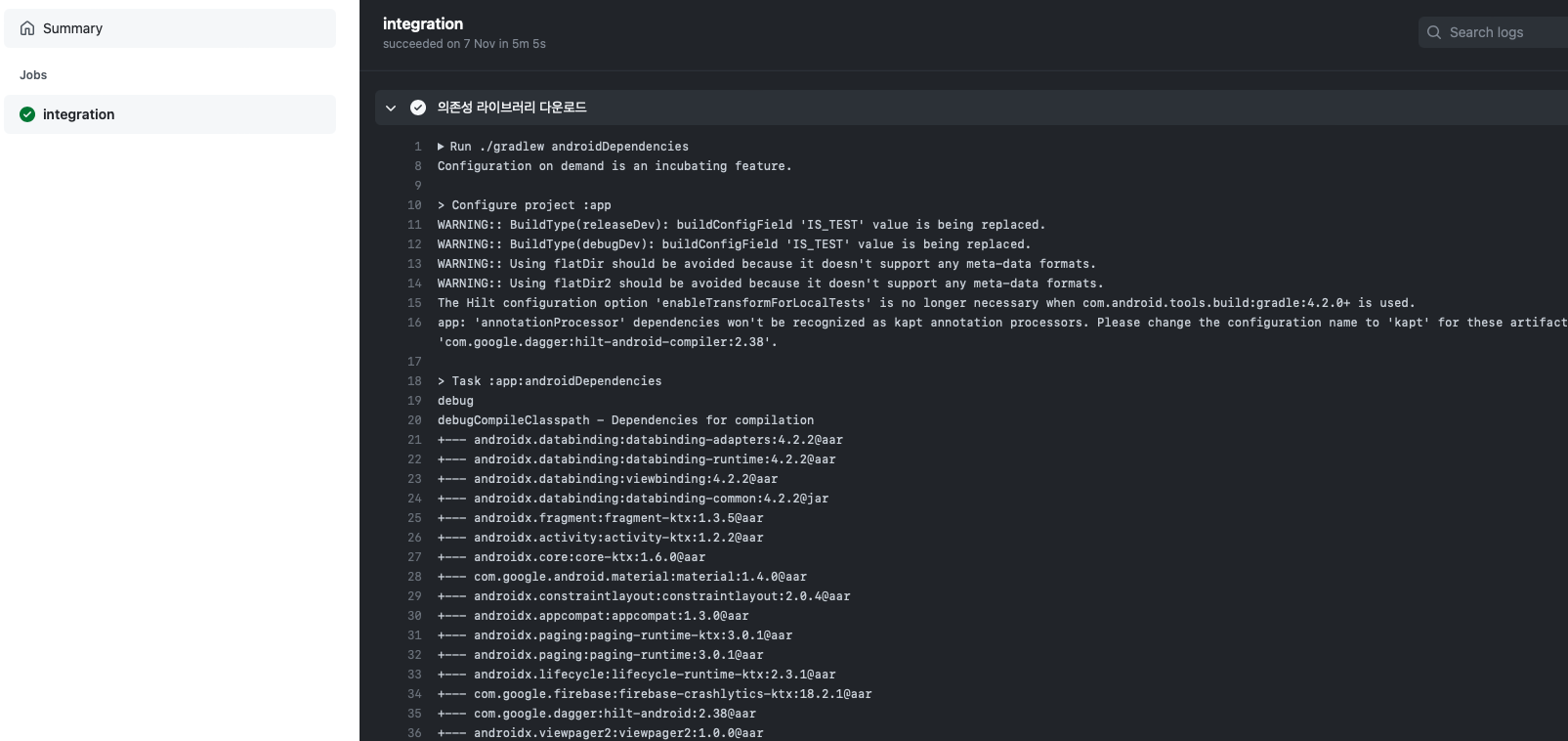The image size is (1568, 741).
Task: Click the search magnifier icon in logs
Action: point(1434,32)
